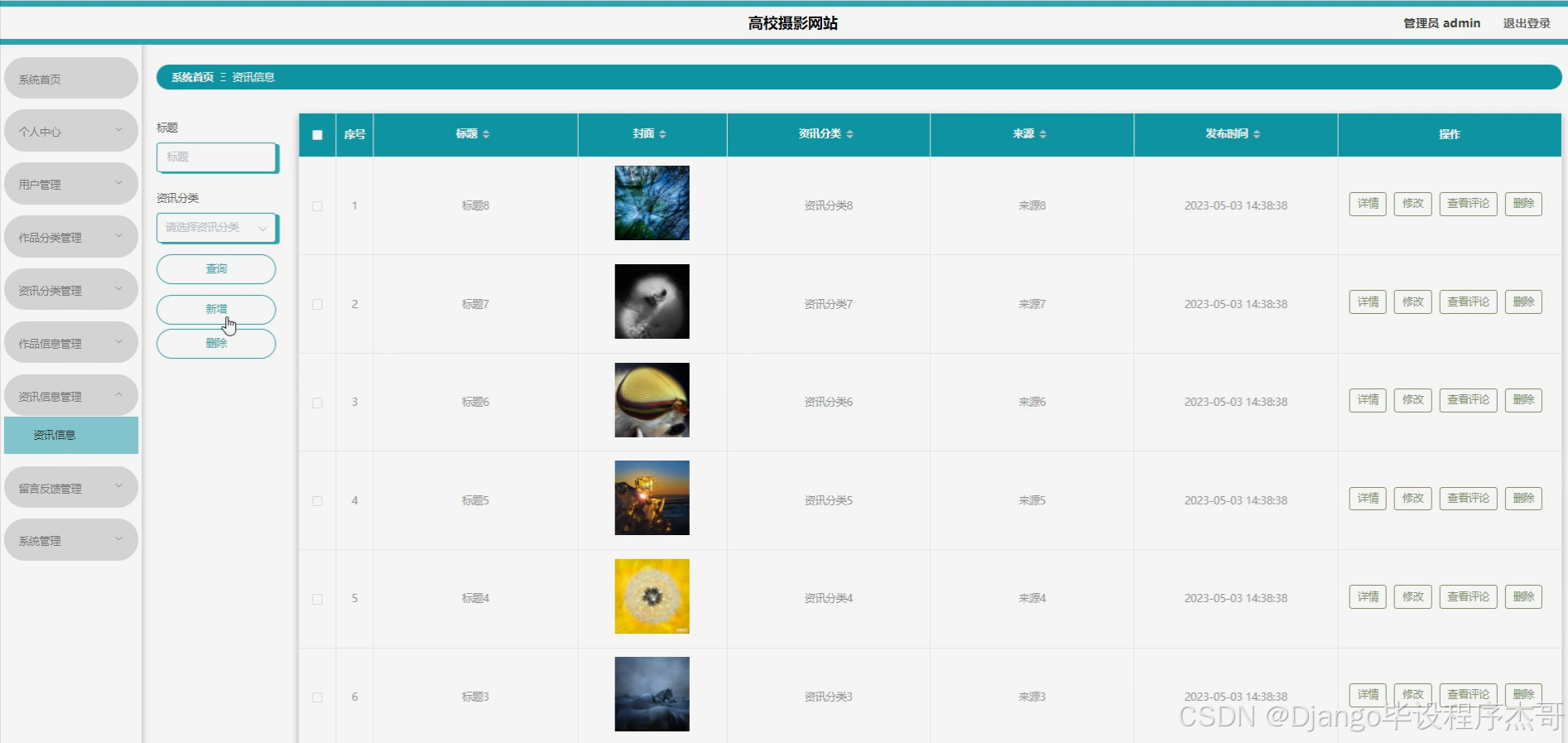Click the 管理员 admin account label

[1441, 23]
